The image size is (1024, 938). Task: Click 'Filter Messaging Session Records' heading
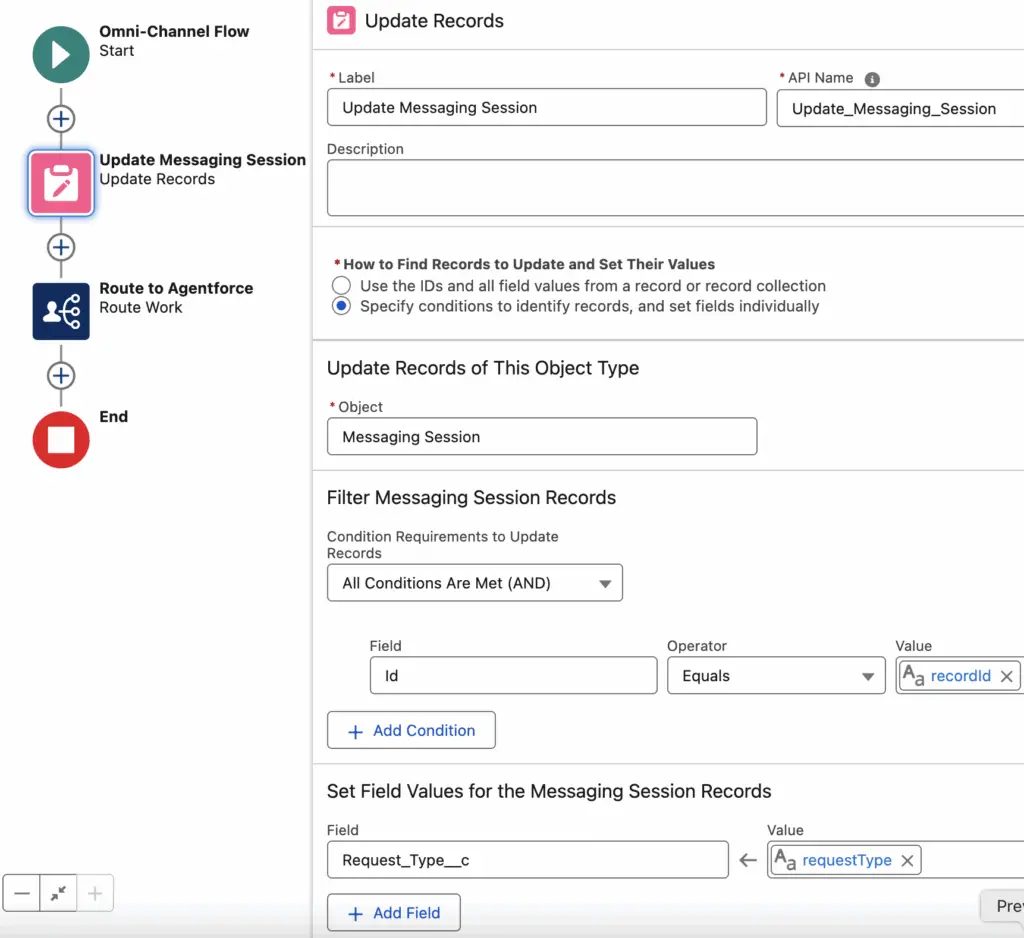point(472,498)
